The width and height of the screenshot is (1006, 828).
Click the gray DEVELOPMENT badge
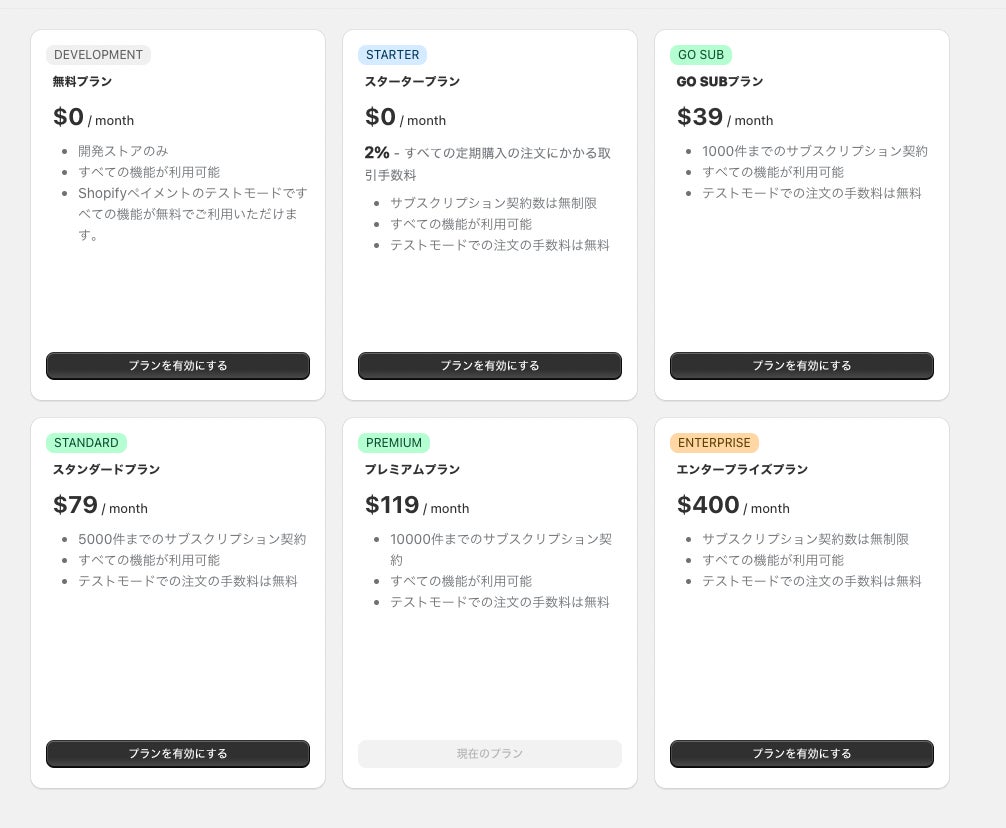tap(98, 55)
